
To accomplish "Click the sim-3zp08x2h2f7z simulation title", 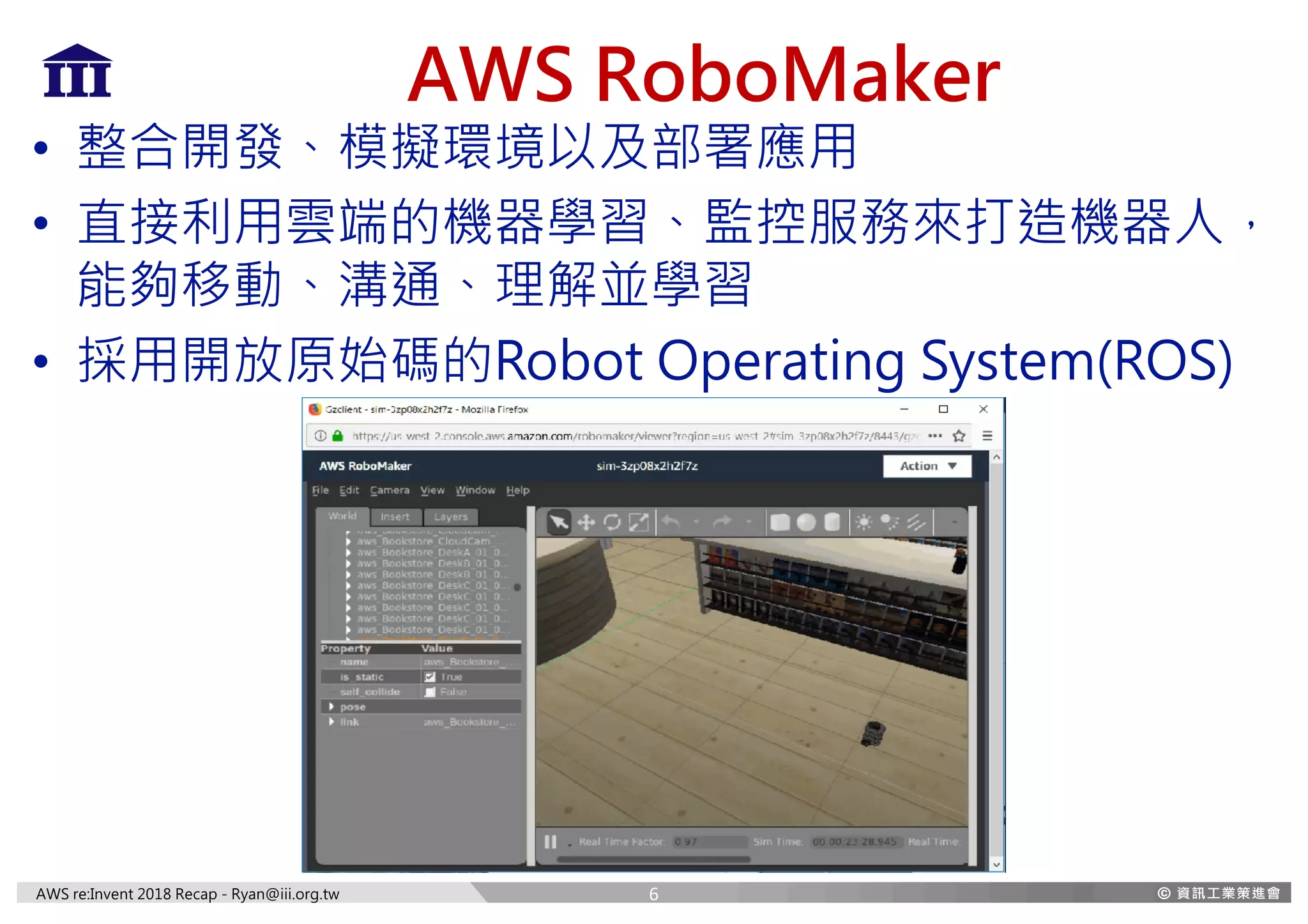I will [x=647, y=466].
